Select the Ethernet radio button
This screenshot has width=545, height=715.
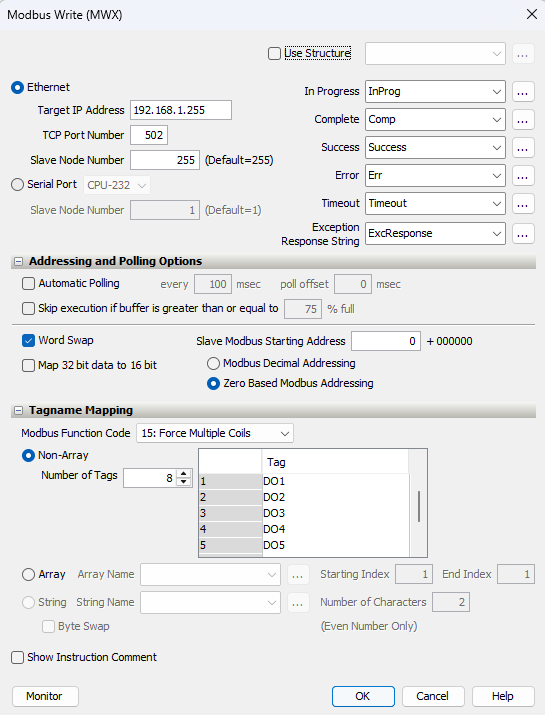pos(17,88)
